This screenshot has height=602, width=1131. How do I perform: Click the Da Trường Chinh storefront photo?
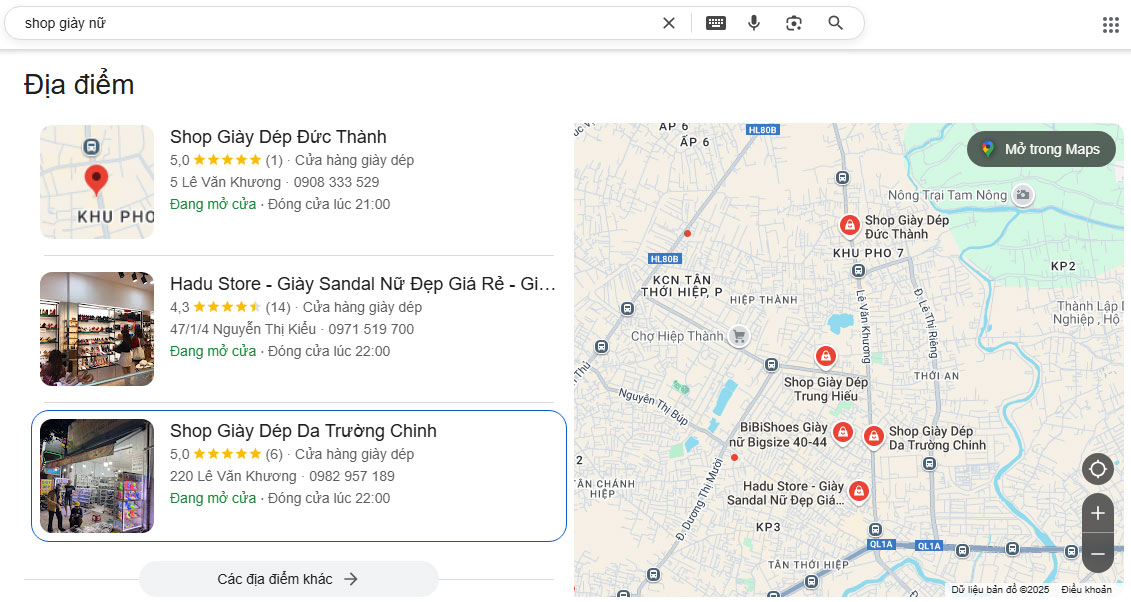click(x=97, y=476)
